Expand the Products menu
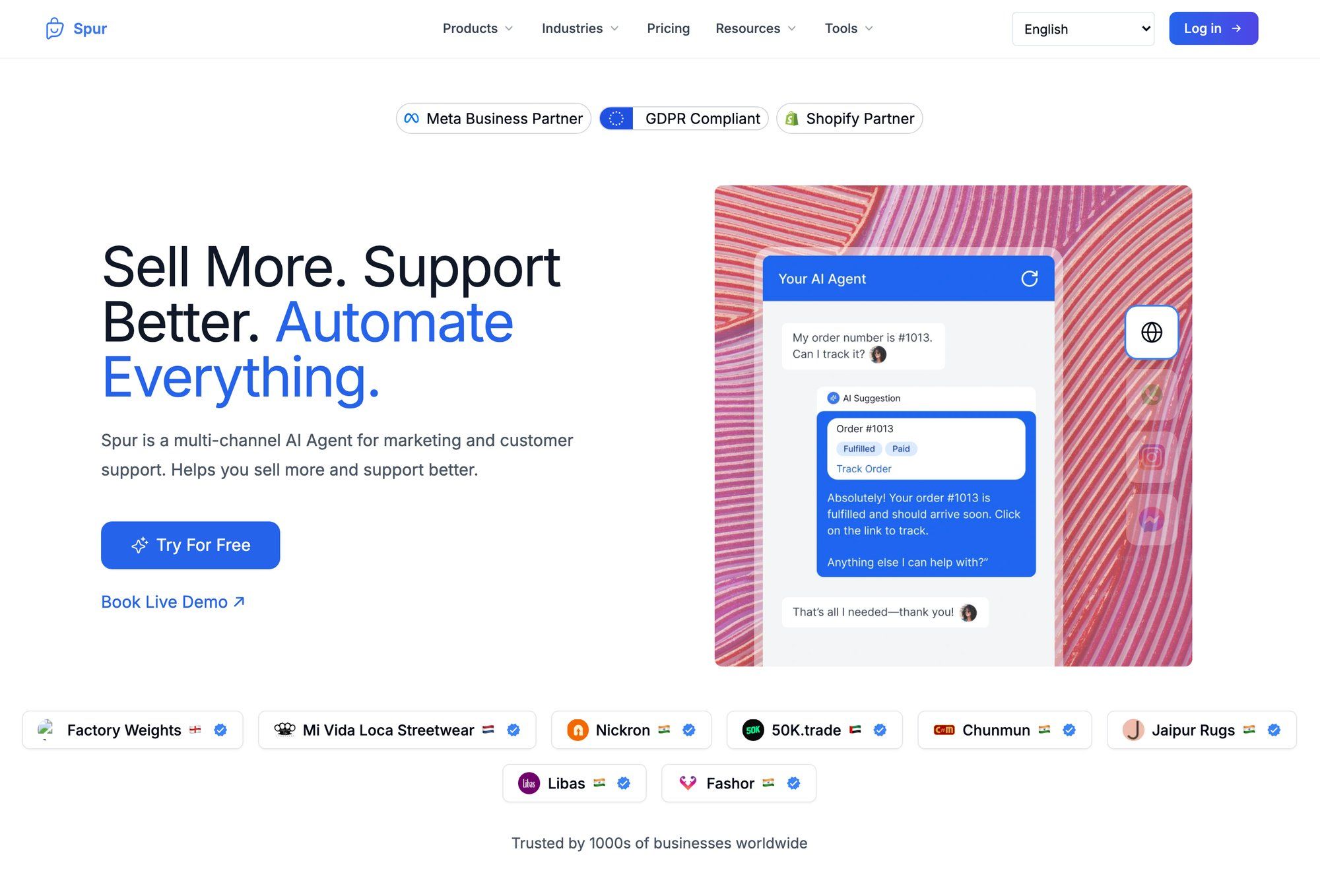This screenshot has width=1320, height=896. tap(478, 28)
